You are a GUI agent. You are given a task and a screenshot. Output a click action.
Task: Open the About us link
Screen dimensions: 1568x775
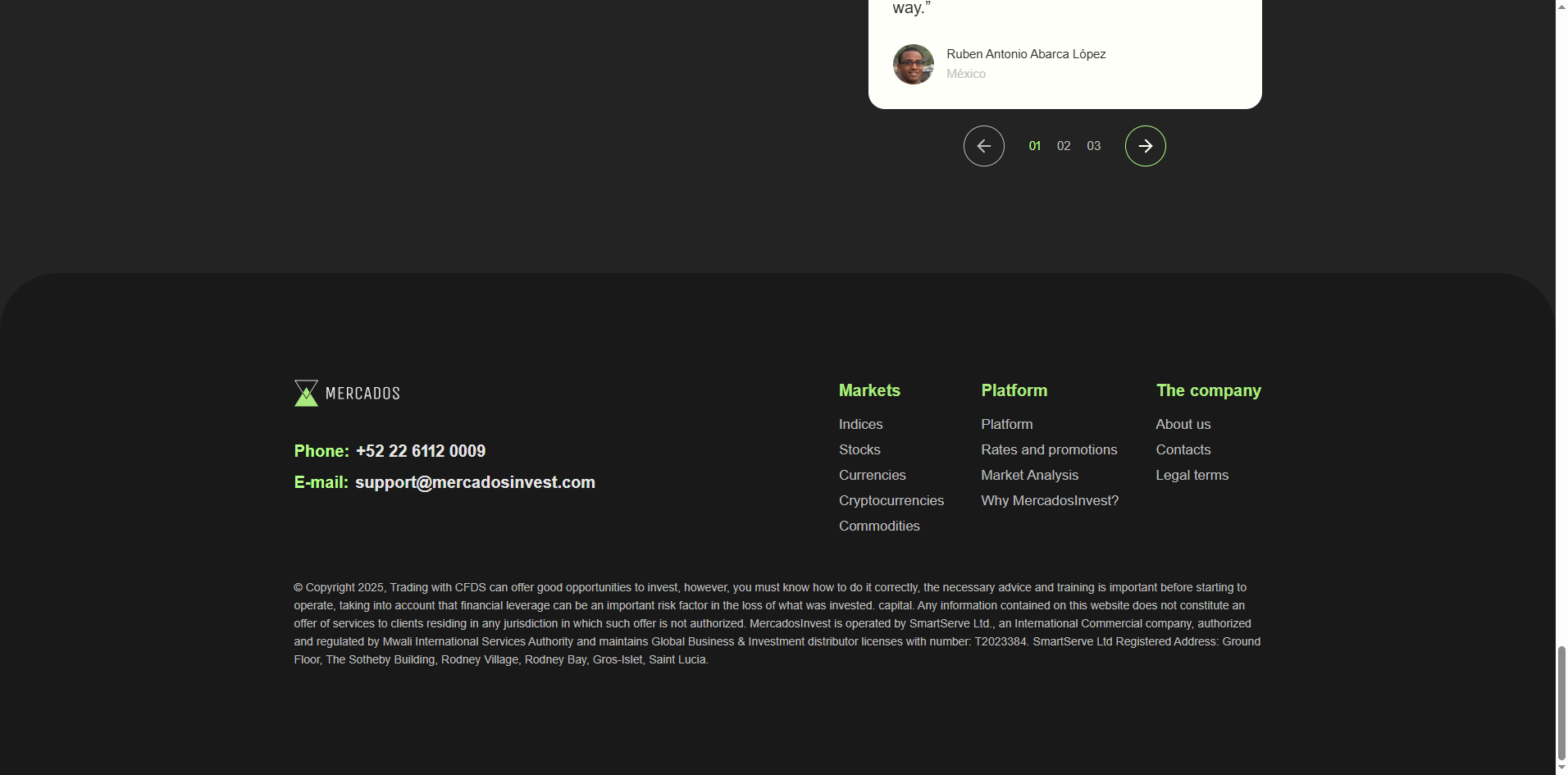1183,424
